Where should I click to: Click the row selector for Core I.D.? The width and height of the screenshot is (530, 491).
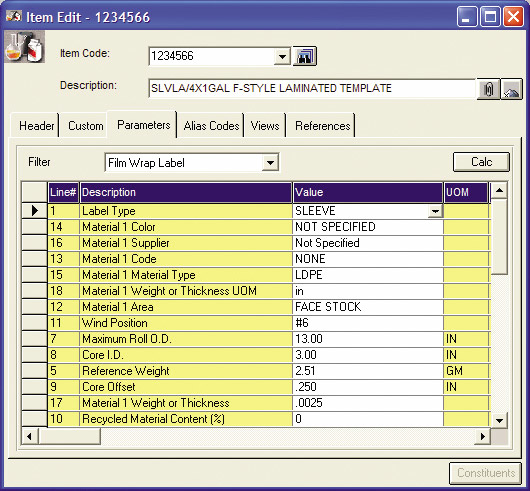click(x=34, y=355)
